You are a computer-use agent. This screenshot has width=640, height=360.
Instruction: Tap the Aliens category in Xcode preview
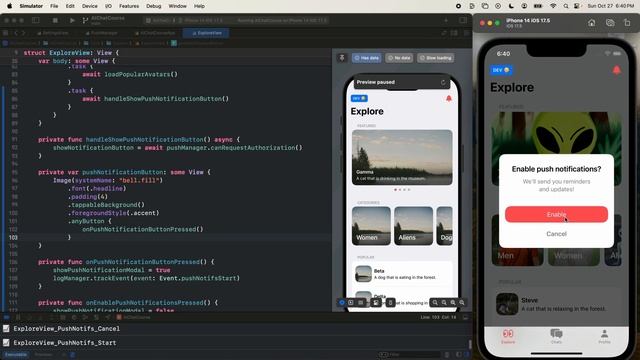pos(413,226)
